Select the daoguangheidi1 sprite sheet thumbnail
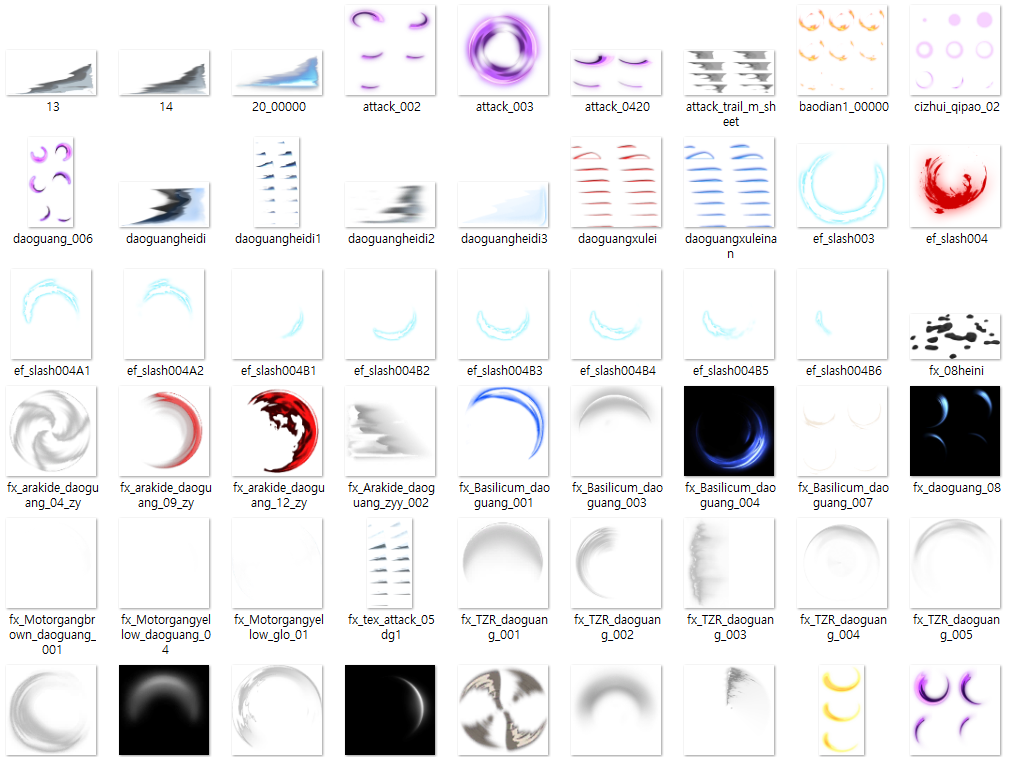1017x757 pixels. point(277,182)
